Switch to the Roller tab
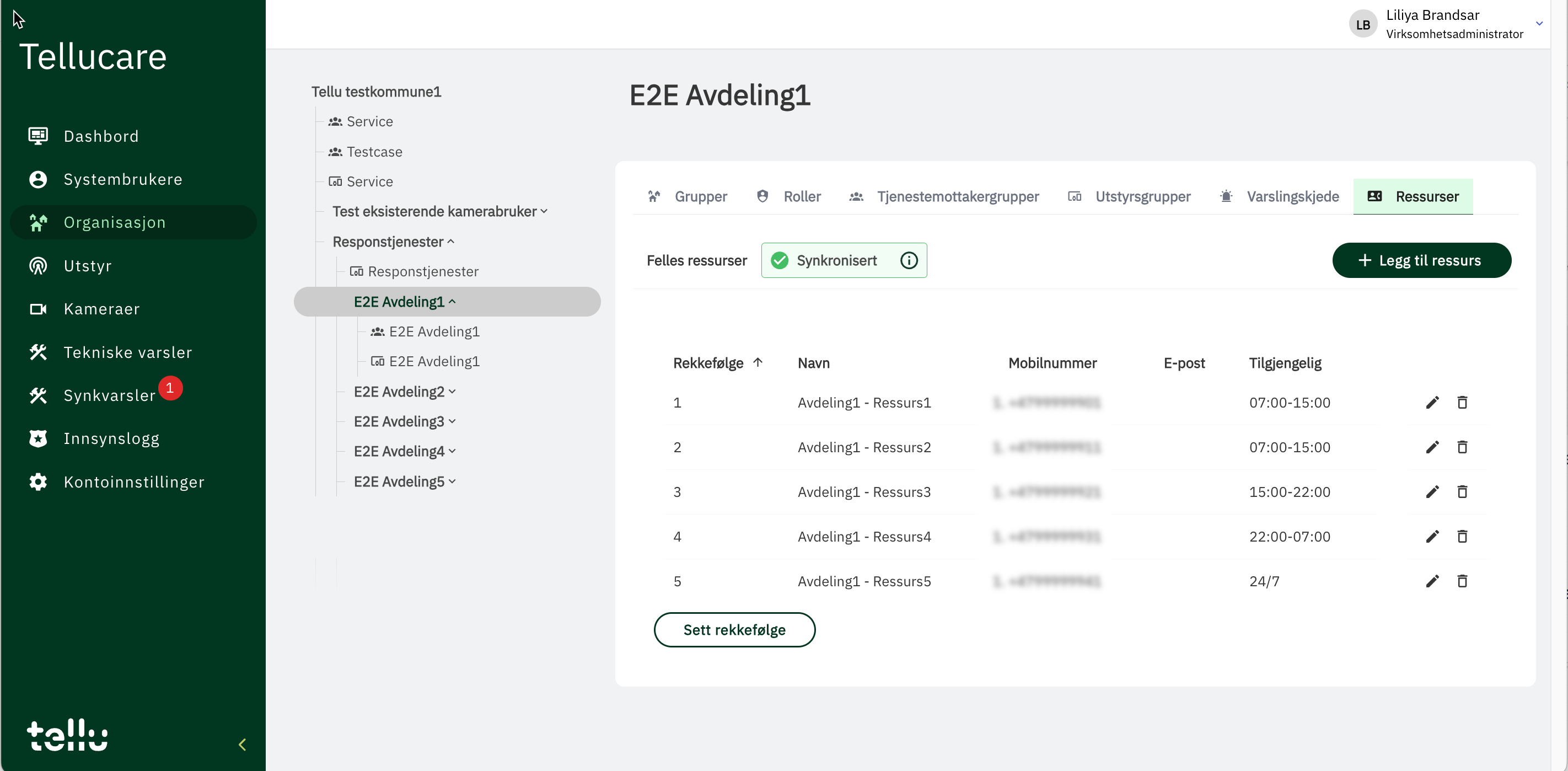Screen dimensions: 1568x771 788,196
